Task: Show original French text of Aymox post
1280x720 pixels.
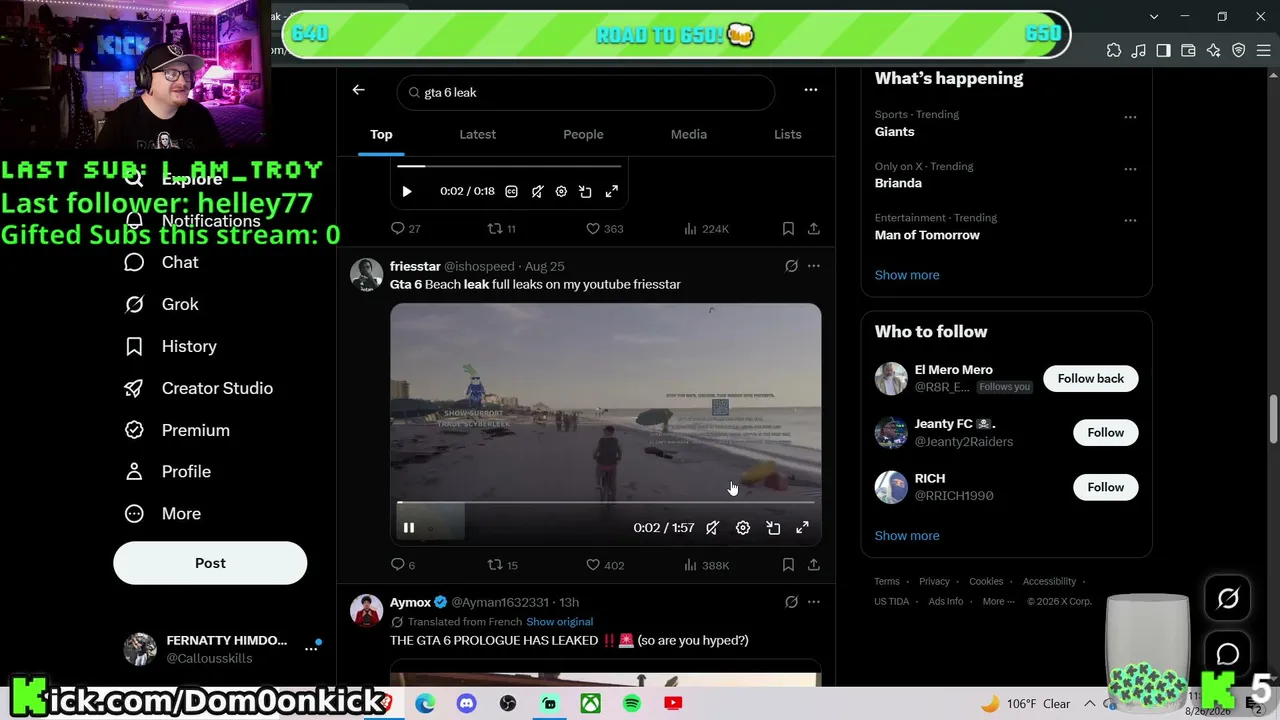Action: coord(560,622)
